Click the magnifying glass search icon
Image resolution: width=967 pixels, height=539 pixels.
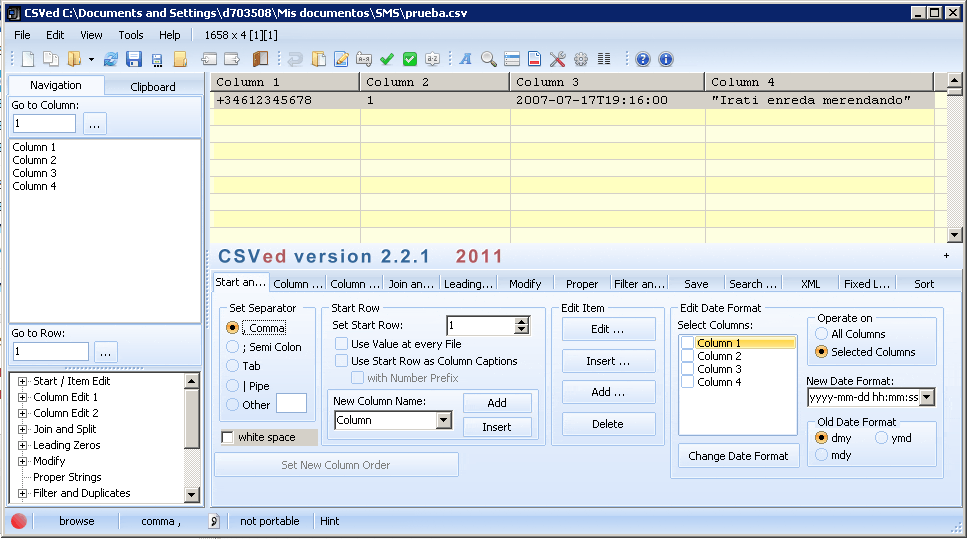point(488,59)
